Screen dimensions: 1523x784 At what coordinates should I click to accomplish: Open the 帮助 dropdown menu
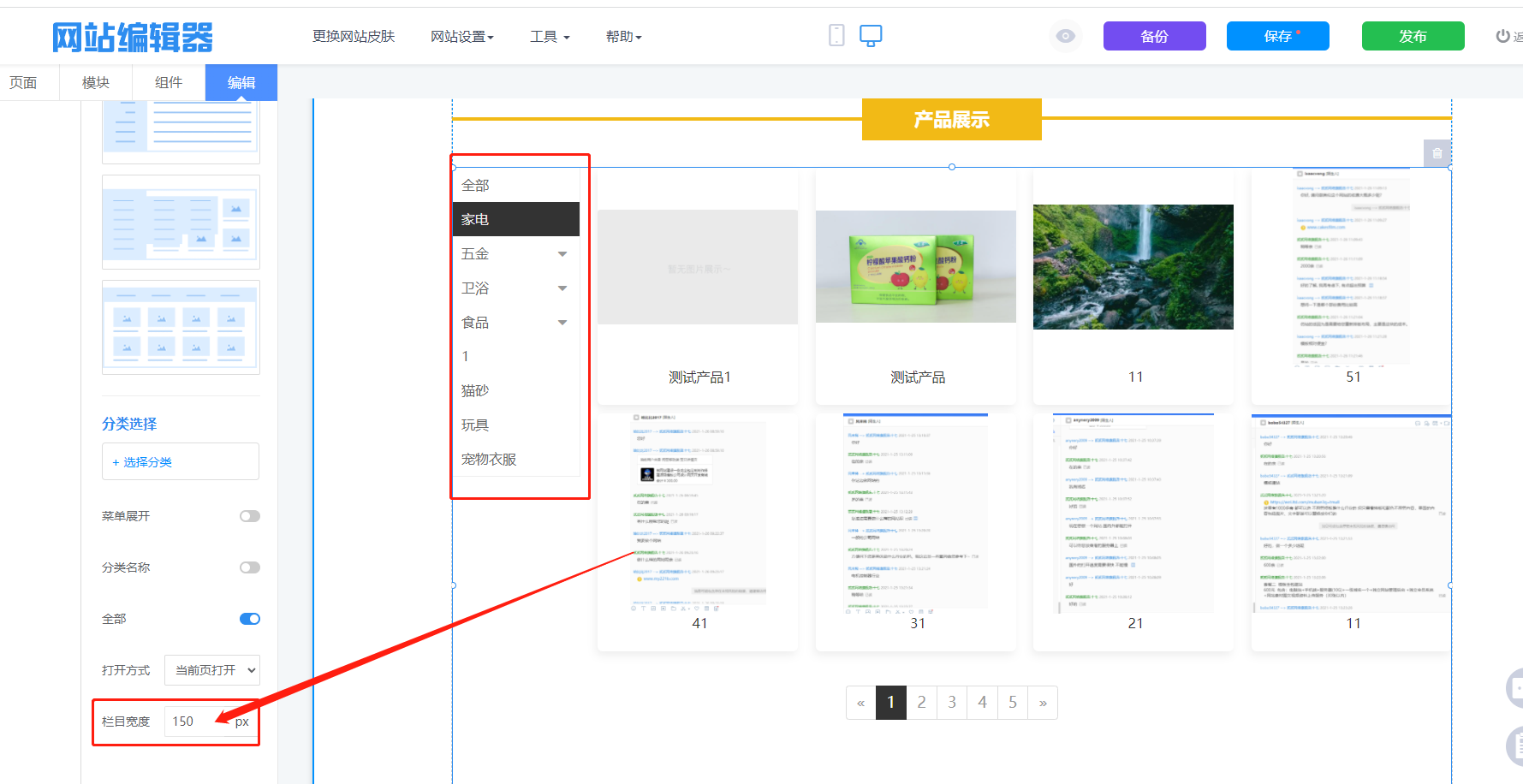pyautogui.click(x=624, y=36)
